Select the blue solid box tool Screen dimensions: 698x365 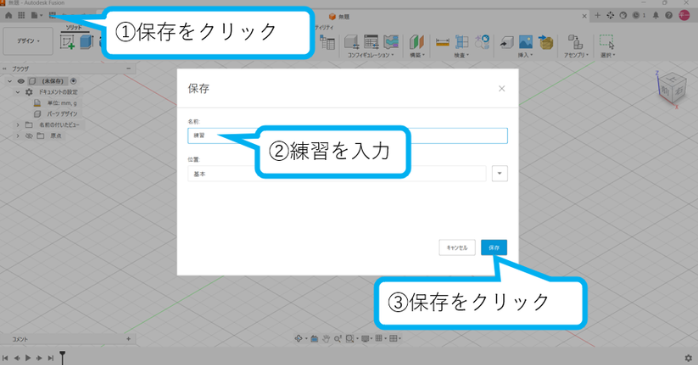(86, 42)
